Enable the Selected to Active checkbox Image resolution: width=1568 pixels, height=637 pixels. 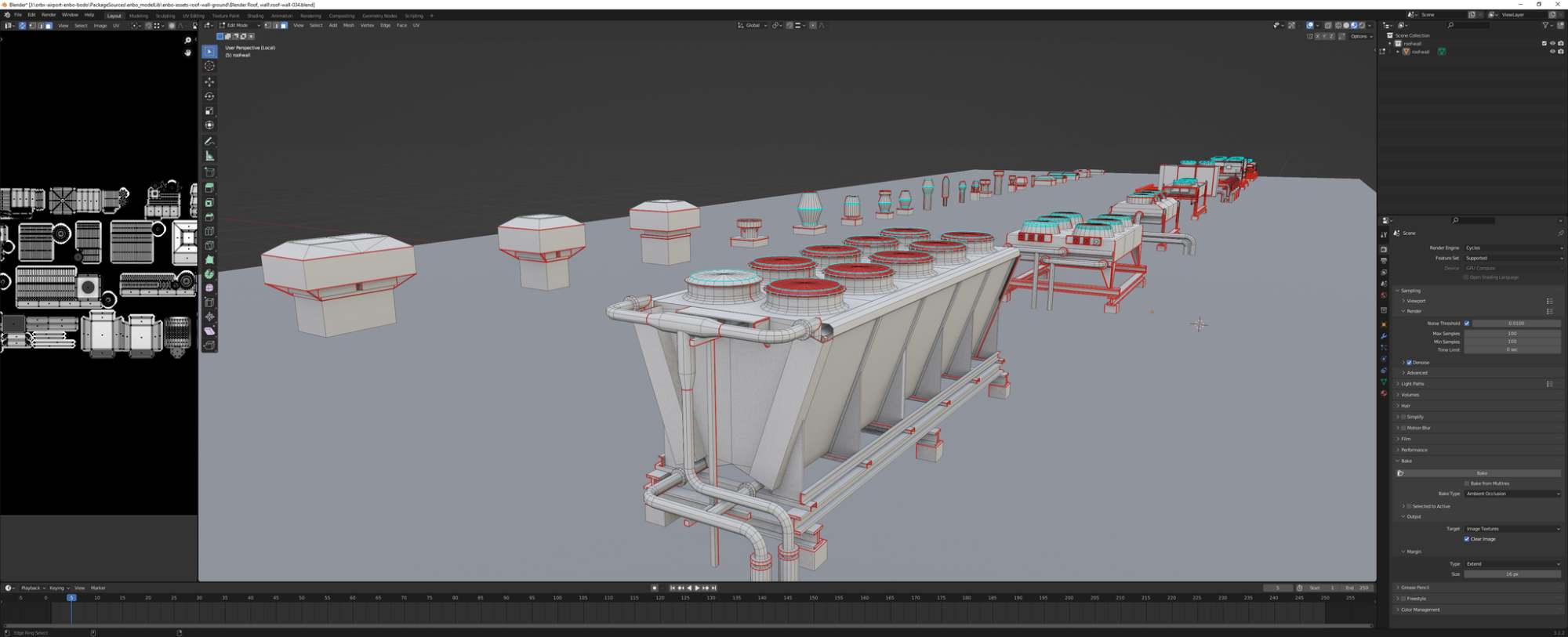click(x=1409, y=506)
